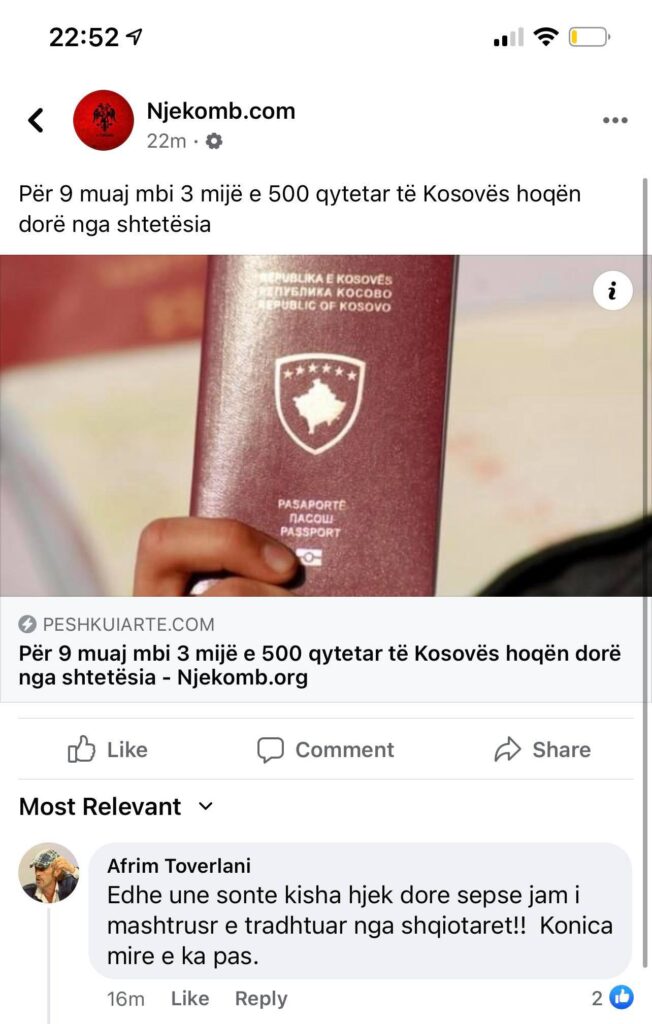Open the PESHKUIARTE.COM article headline link
Viewport: 652px width, 1024px height.
click(x=319, y=665)
